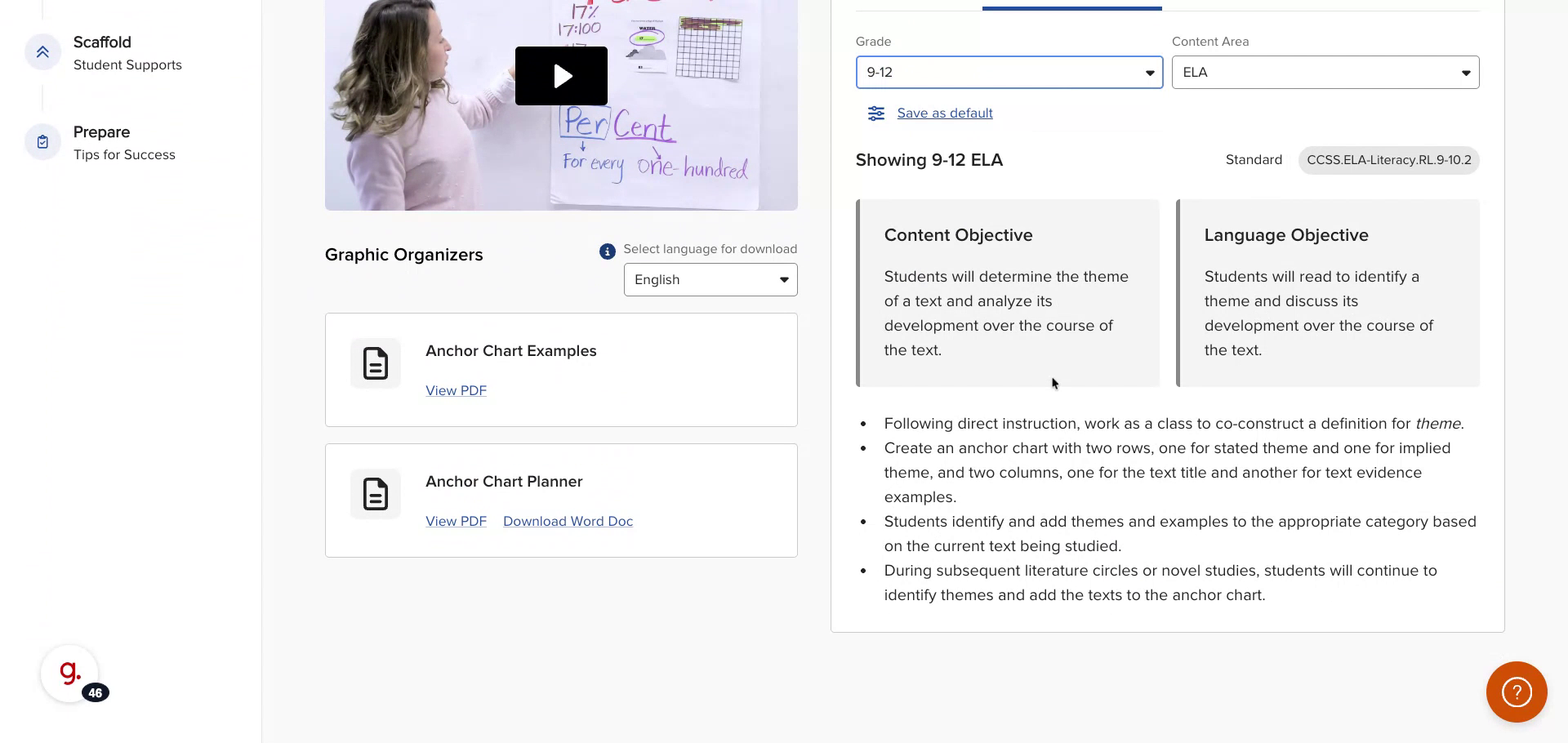1568x743 pixels.
Task: Click the Scaffold double-chevron icon
Action: tap(42, 51)
